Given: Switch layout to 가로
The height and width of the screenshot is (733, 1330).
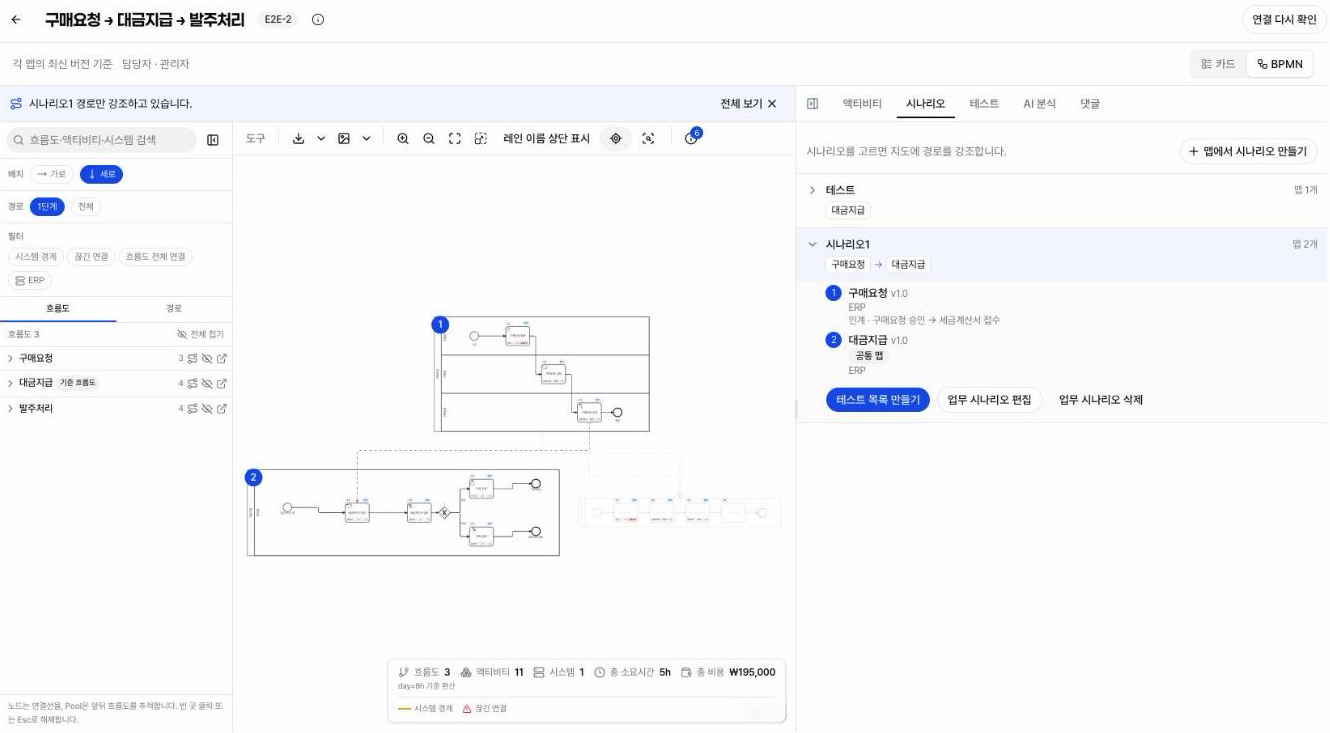Looking at the screenshot, I should 52,174.
